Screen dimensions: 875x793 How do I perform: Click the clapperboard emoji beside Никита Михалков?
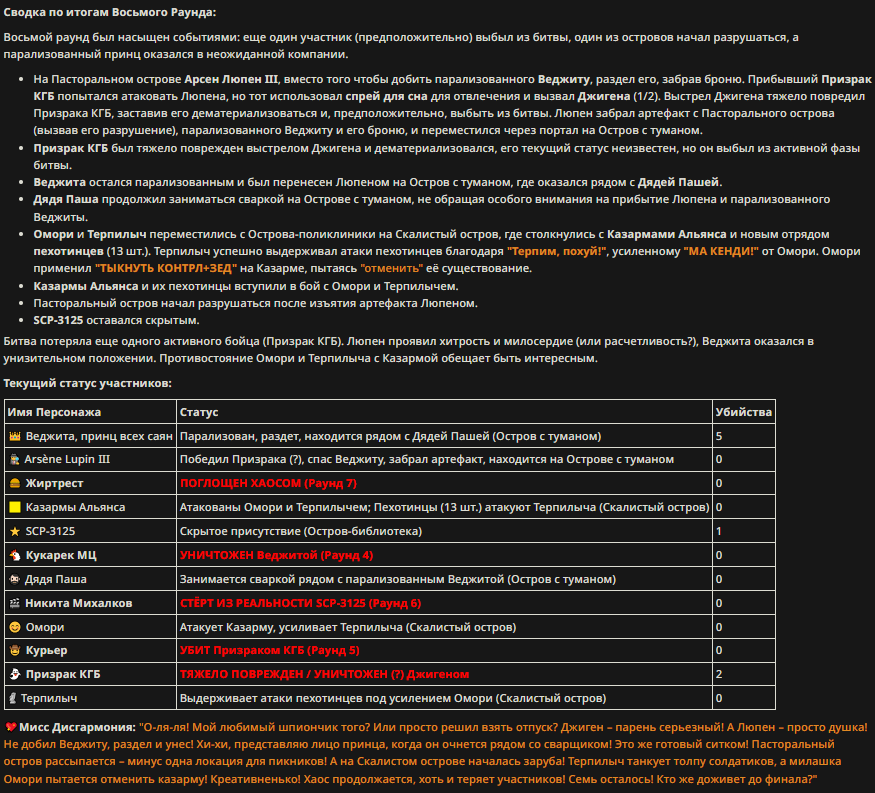coord(15,603)
